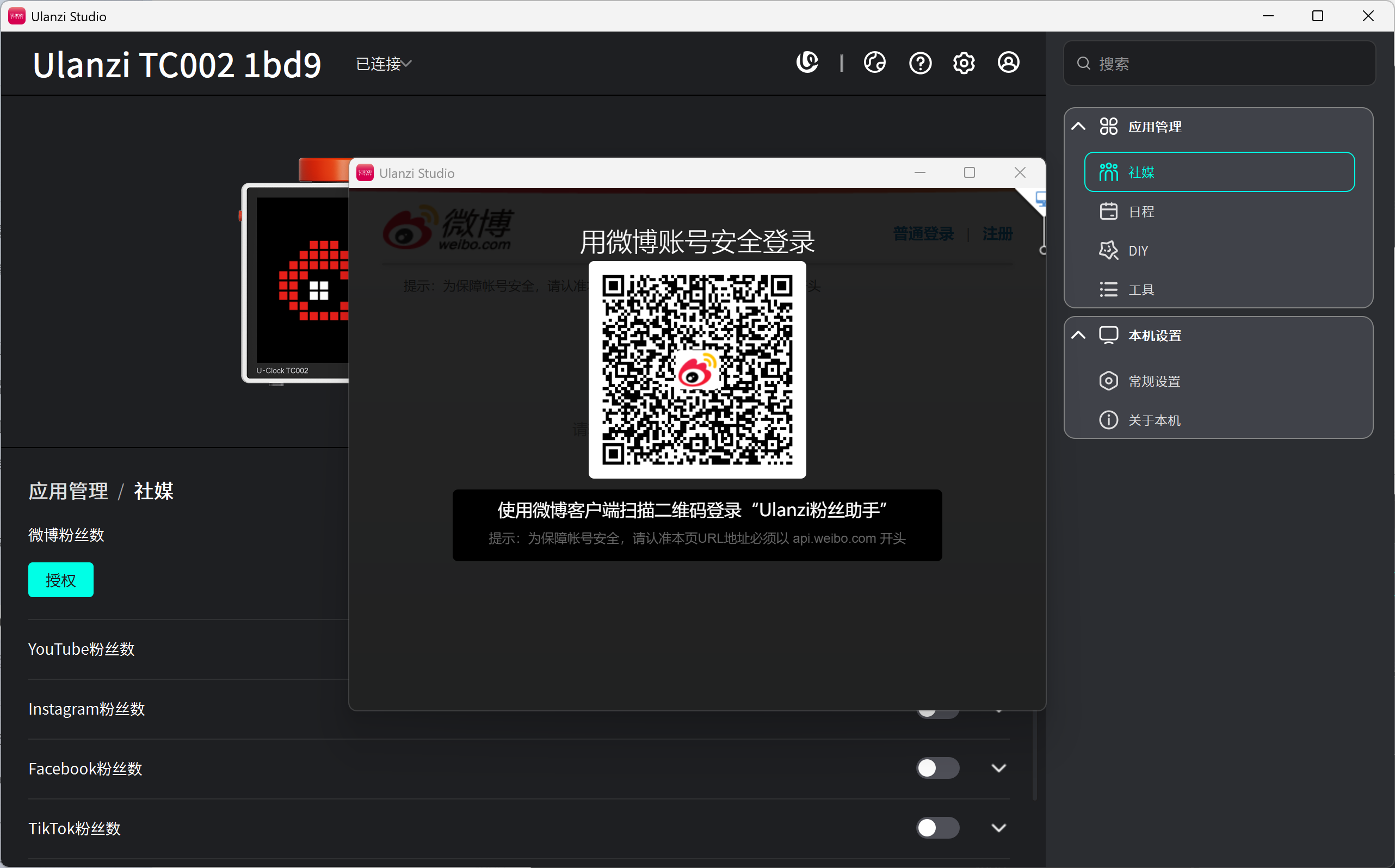Click the device name Ulanzi TC002 1bd9
1395x868 pixels.
[177, 64]
